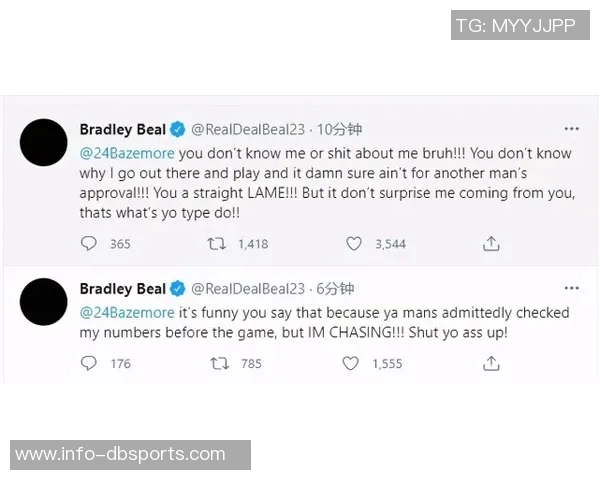Open @24Bazemore mention in second tweet
This screenshot has height=480, width=600.
click(127, 312)
